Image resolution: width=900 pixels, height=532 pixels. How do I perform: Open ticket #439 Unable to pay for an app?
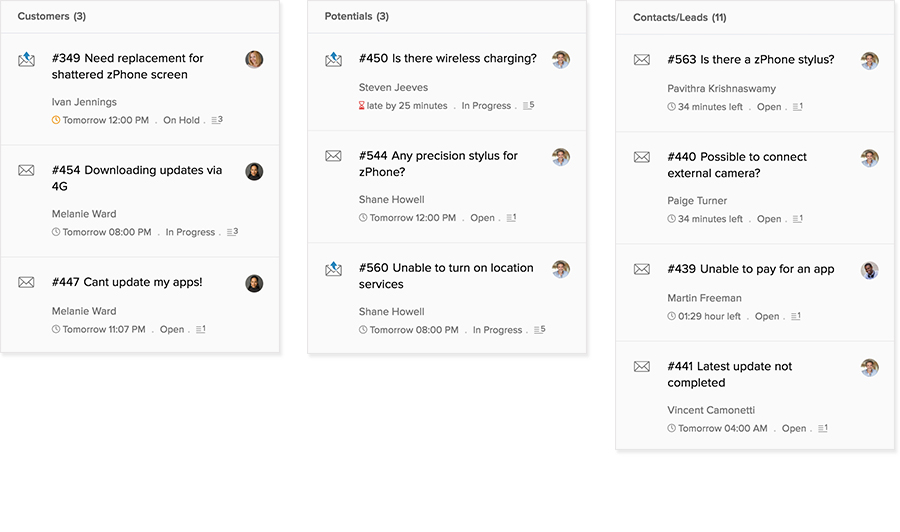point(751,269)
